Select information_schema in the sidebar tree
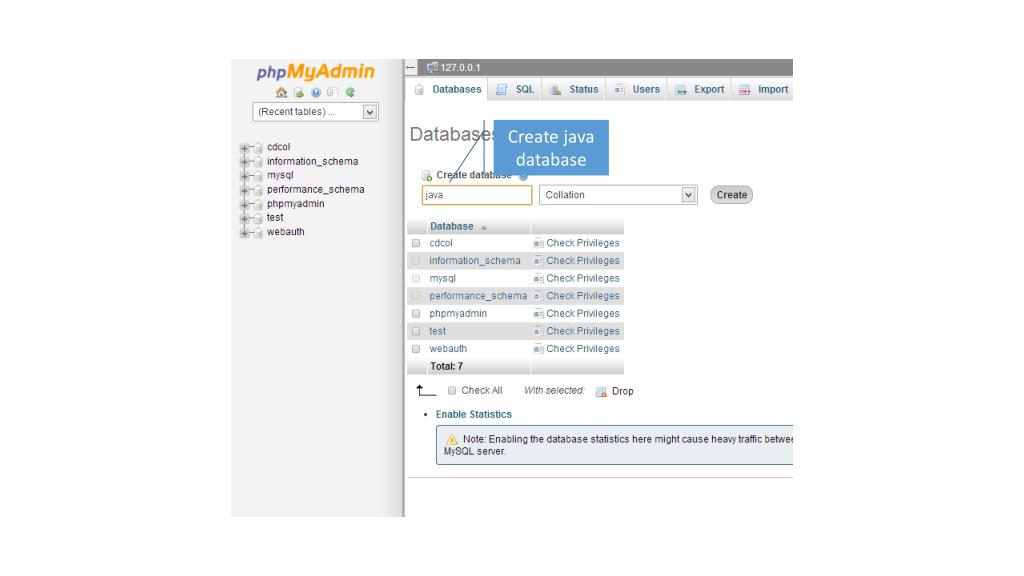 312,161
